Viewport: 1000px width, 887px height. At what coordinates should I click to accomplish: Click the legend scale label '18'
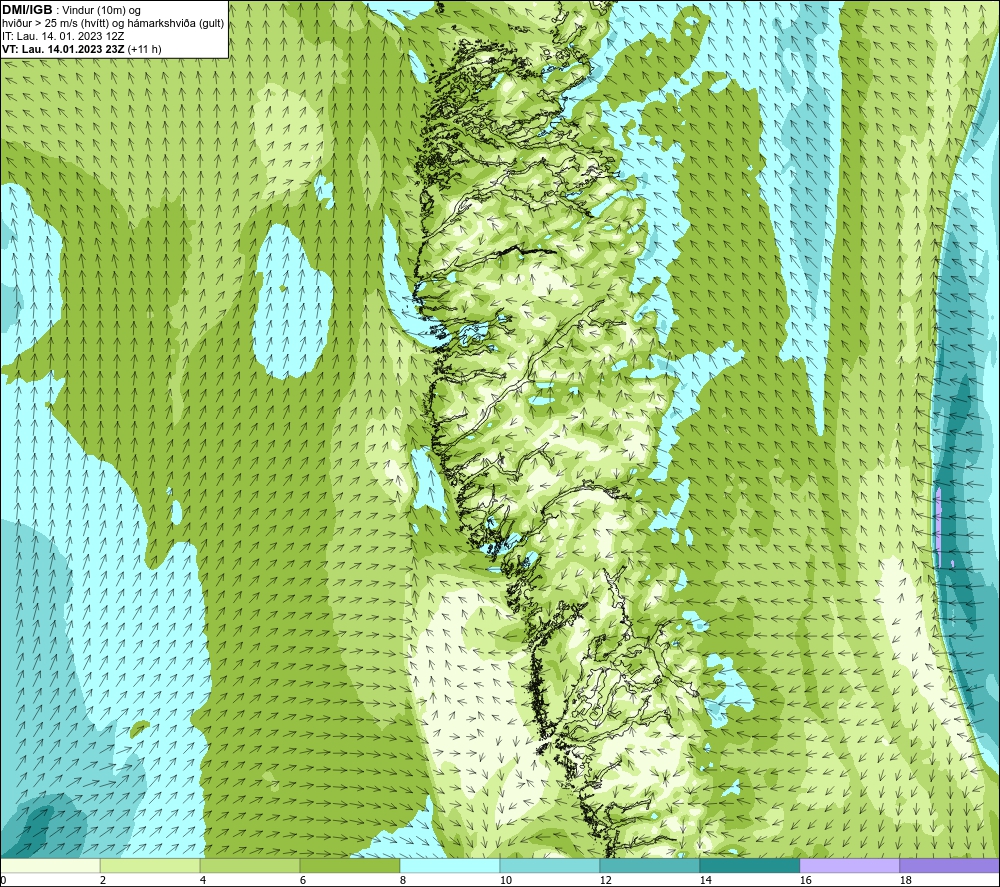click(x=905, y=881)
